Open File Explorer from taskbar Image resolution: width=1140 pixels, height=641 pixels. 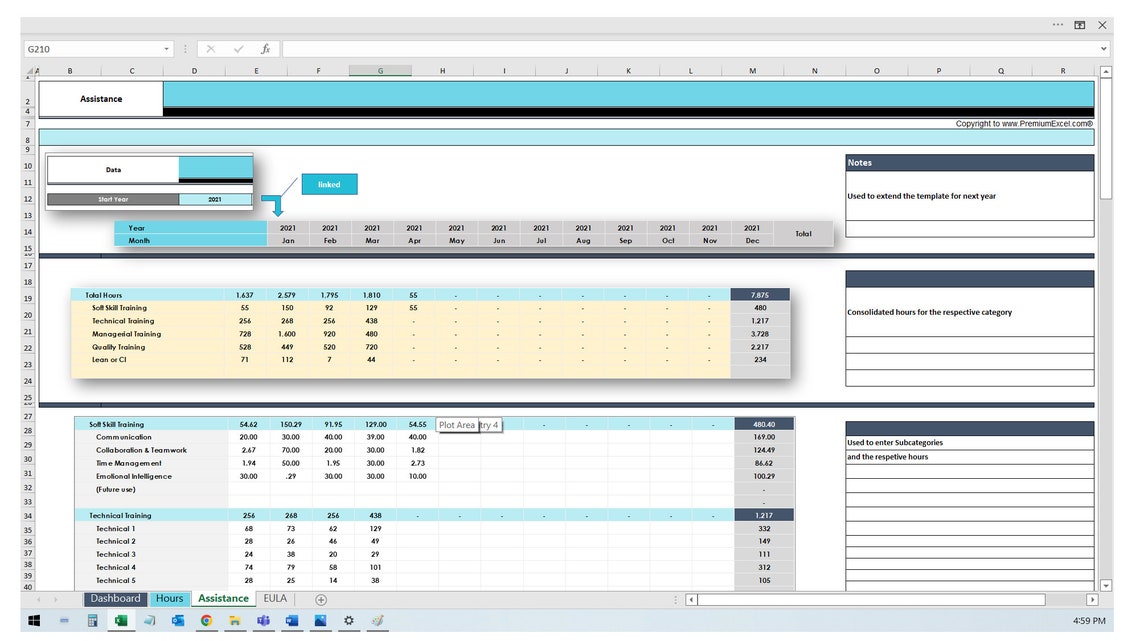[x=235, y=621]
